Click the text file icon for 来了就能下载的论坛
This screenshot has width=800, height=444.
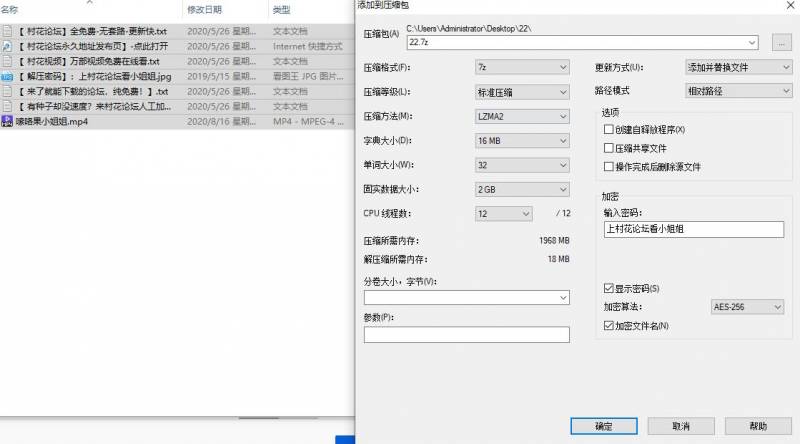point(7,91)
